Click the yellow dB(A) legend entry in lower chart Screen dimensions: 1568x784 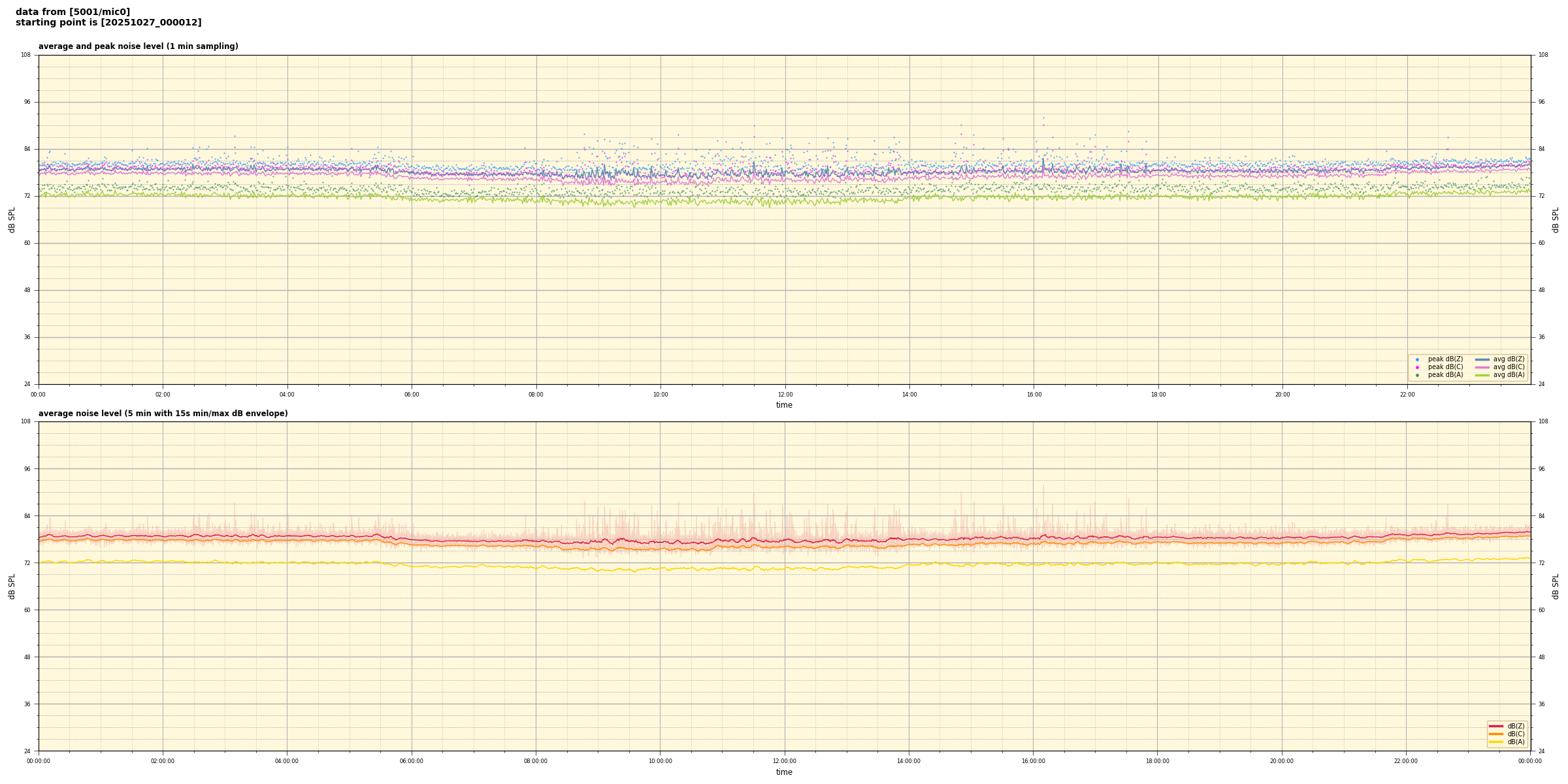(1495, 742)
